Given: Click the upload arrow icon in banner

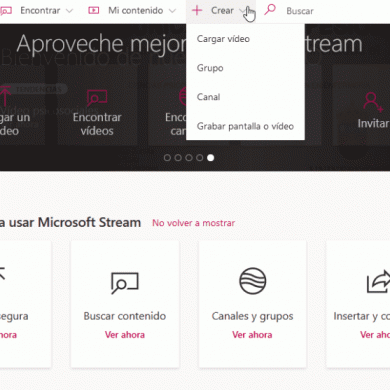Looking at the screenshot, I should pyautogui.click(x=5, y=96).
